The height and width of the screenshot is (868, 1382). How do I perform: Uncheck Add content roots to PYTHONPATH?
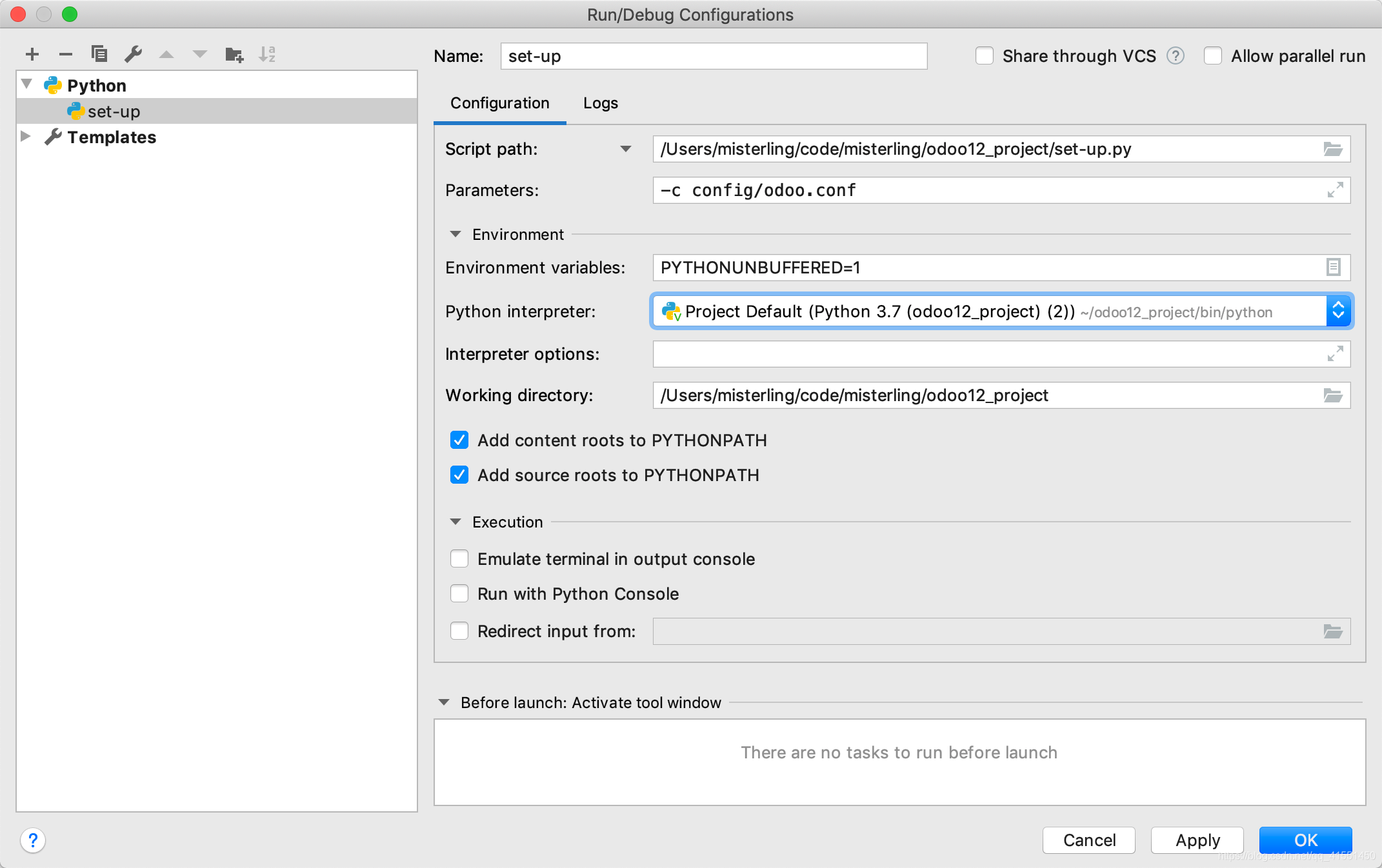tap(459, 440)
